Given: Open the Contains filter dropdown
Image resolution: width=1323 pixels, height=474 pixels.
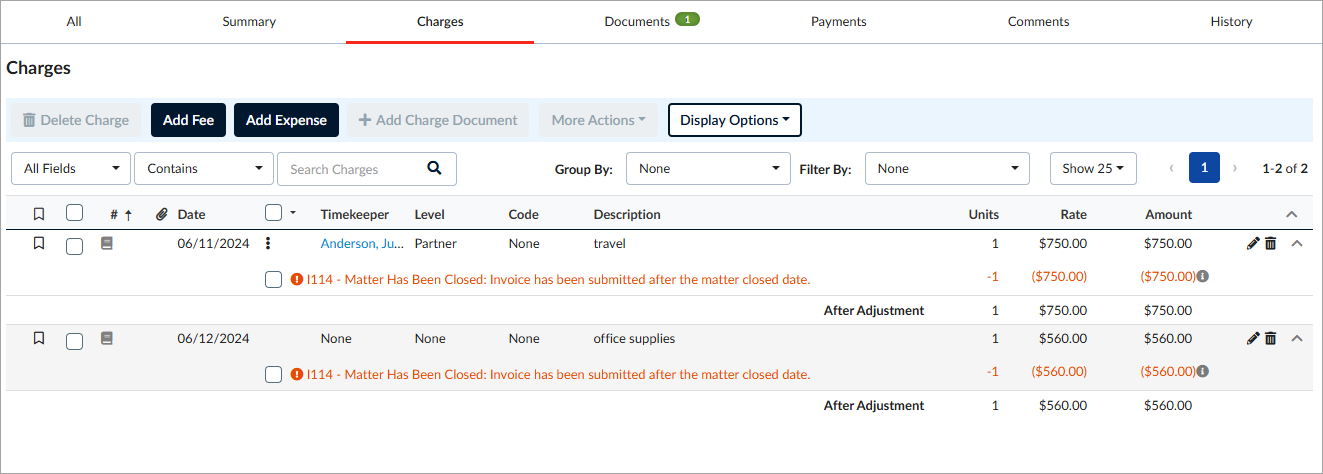Looking at the screenshot, I should tap(204, 168).
